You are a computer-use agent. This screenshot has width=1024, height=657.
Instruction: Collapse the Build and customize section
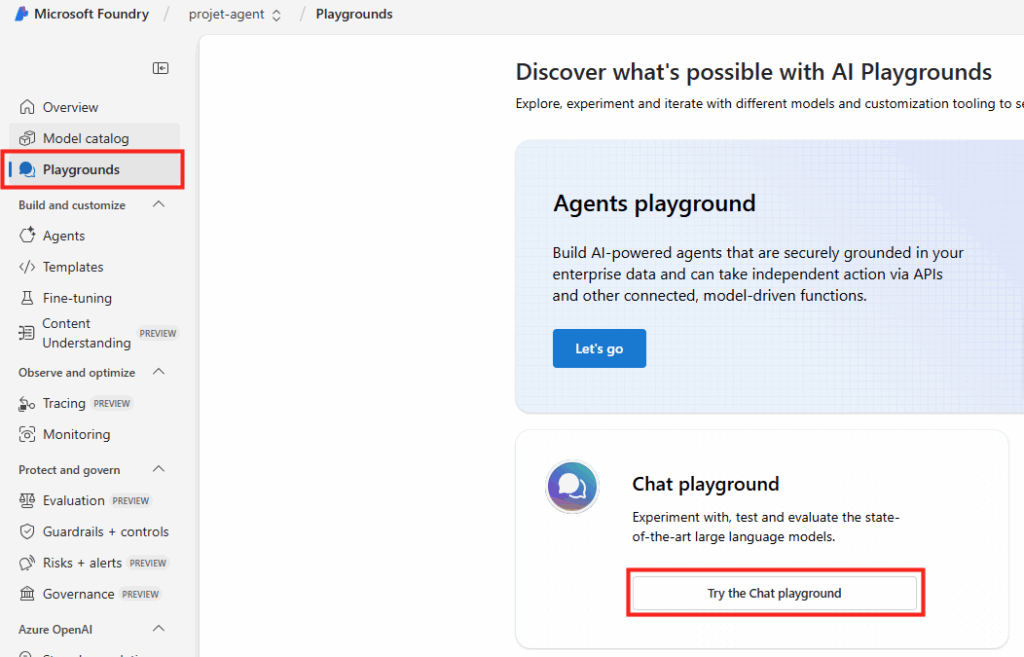158,205
